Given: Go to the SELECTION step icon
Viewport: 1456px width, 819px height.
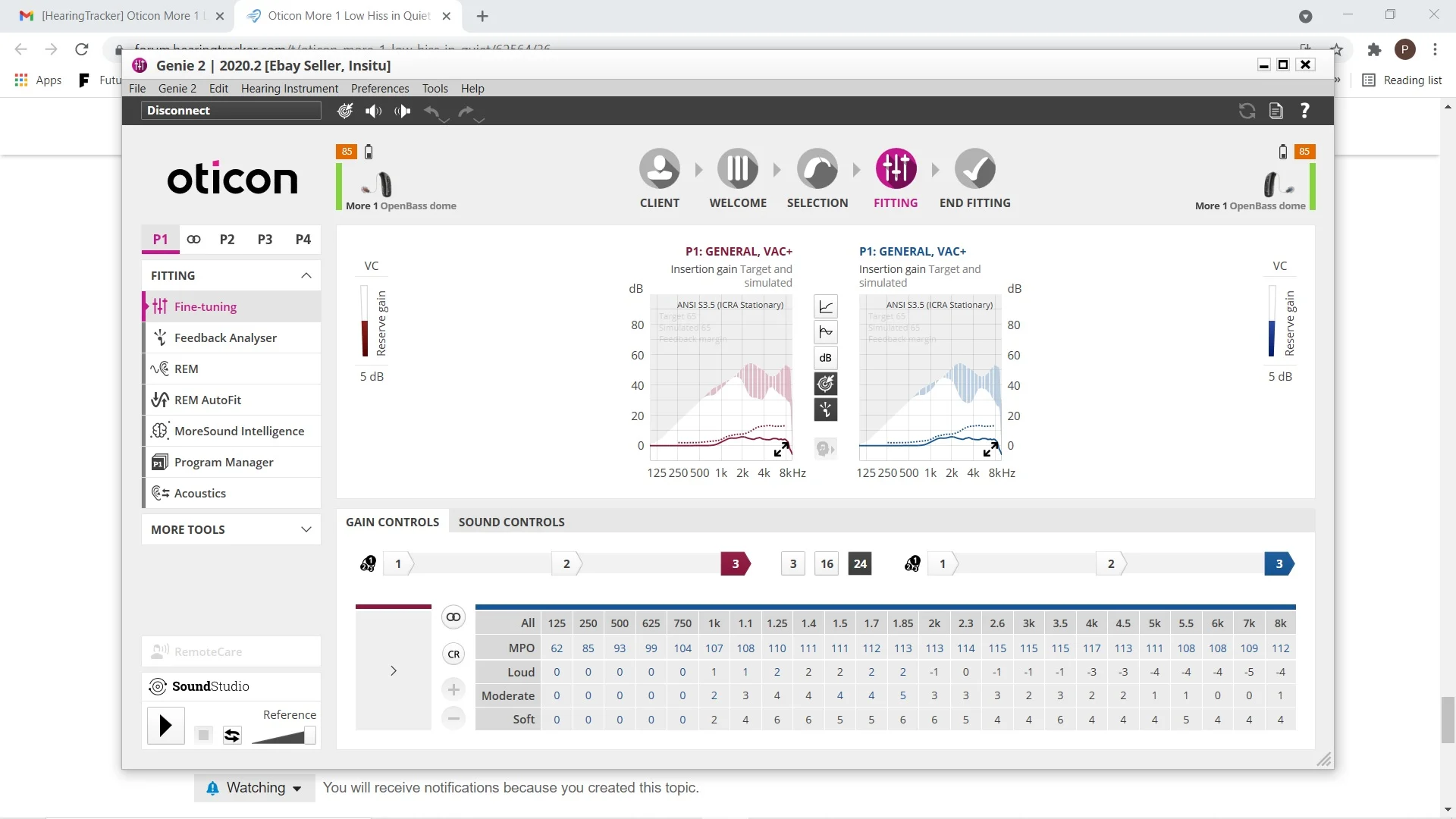Looking at the screenshot, I should click(x=817, y=168).
